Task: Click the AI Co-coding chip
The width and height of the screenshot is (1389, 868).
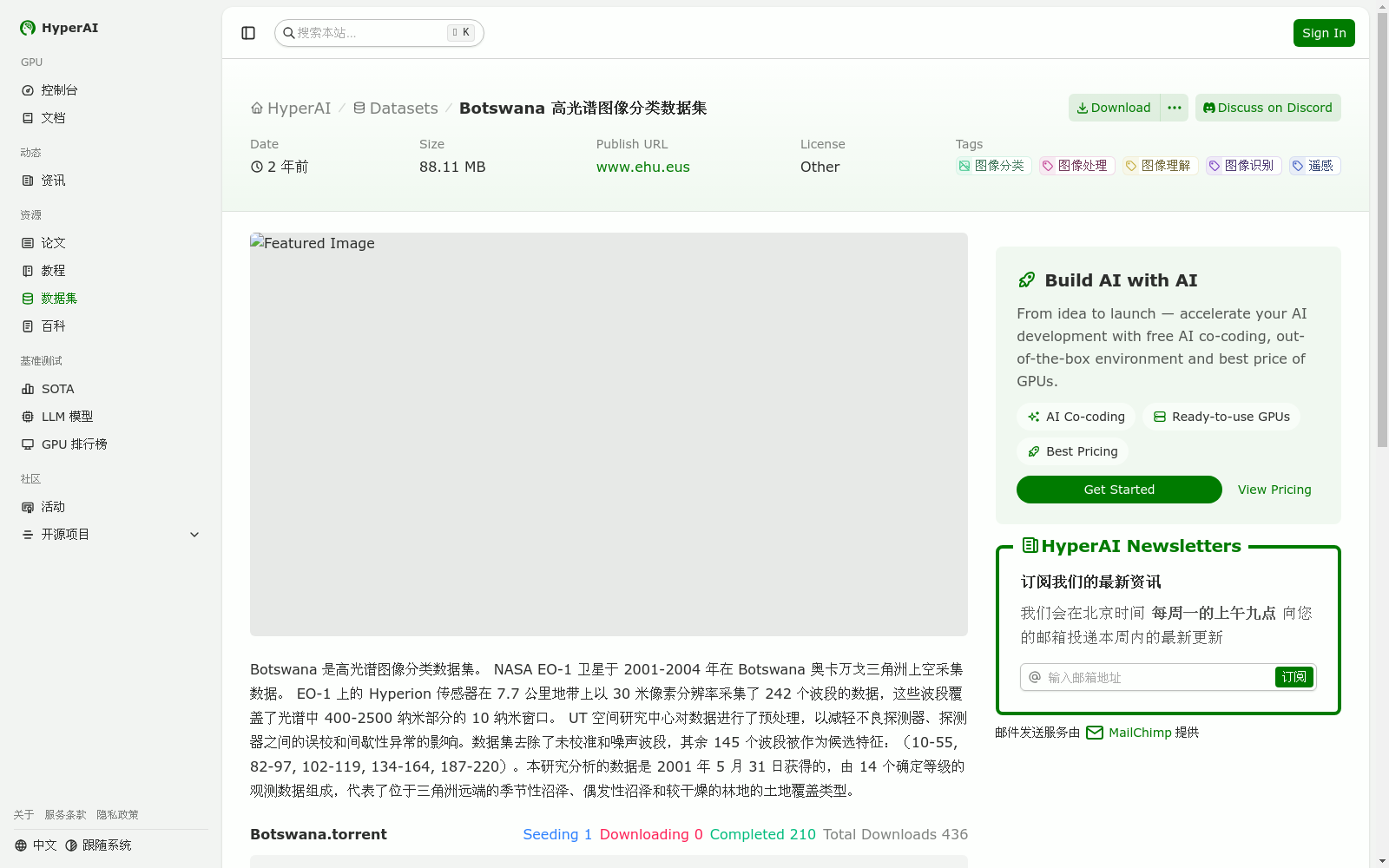Action: [1076, 417]
